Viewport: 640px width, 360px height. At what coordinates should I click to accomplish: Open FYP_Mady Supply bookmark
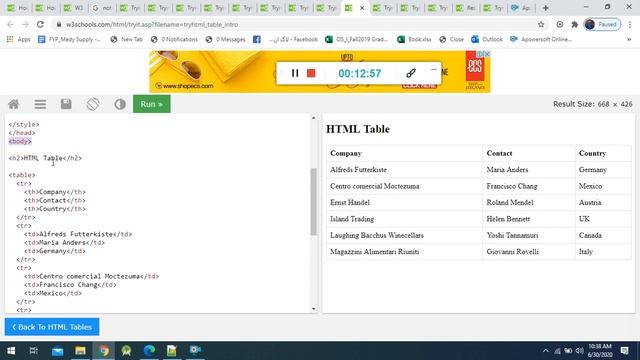pos(69,39)
